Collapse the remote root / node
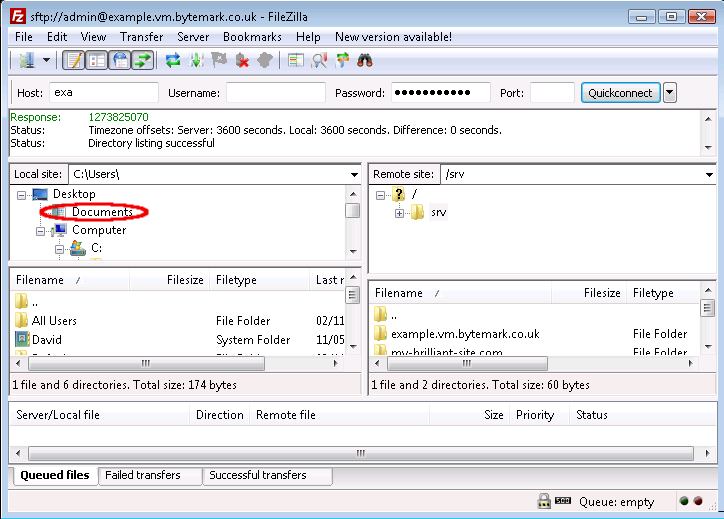 tap(380, 195)
